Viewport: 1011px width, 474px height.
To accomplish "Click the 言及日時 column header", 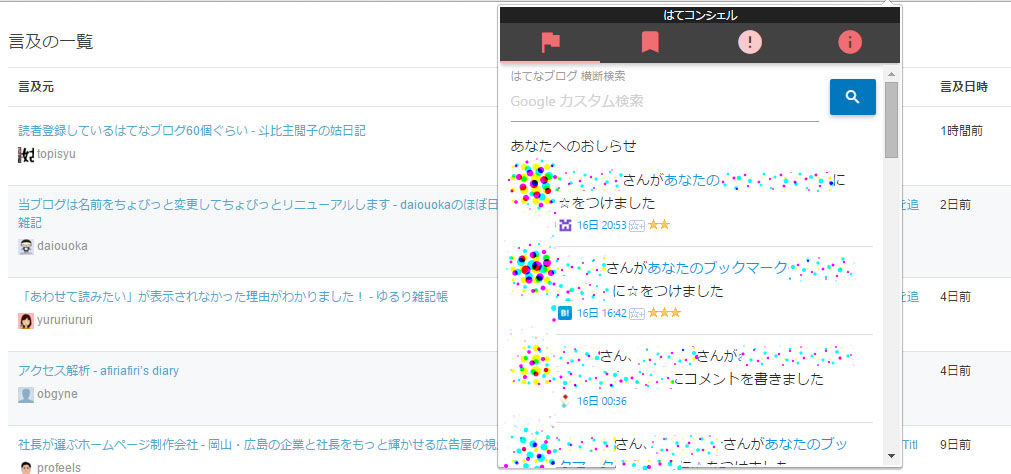I will (x=964, y=87).
